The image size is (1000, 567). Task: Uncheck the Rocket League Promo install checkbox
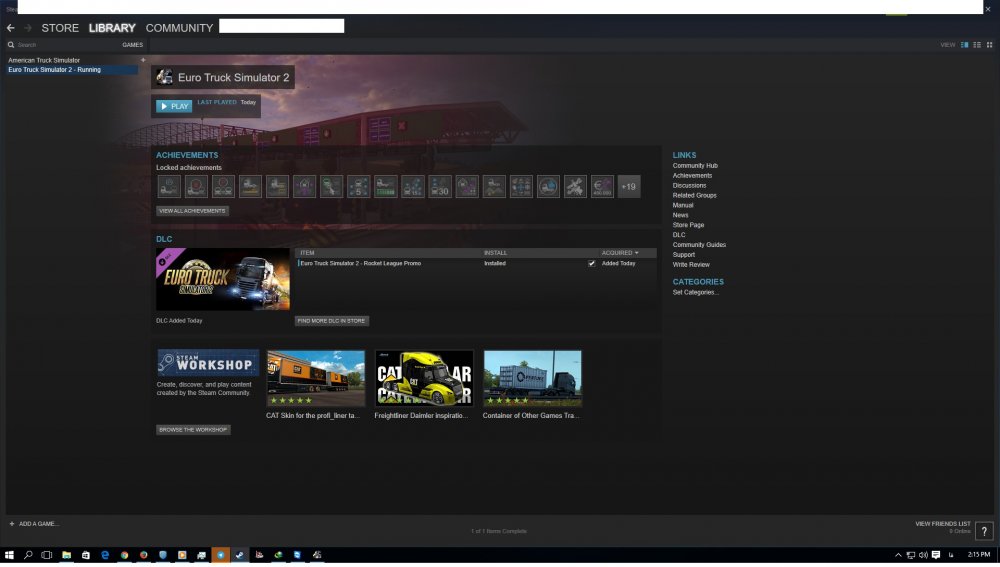click(592, 263)
